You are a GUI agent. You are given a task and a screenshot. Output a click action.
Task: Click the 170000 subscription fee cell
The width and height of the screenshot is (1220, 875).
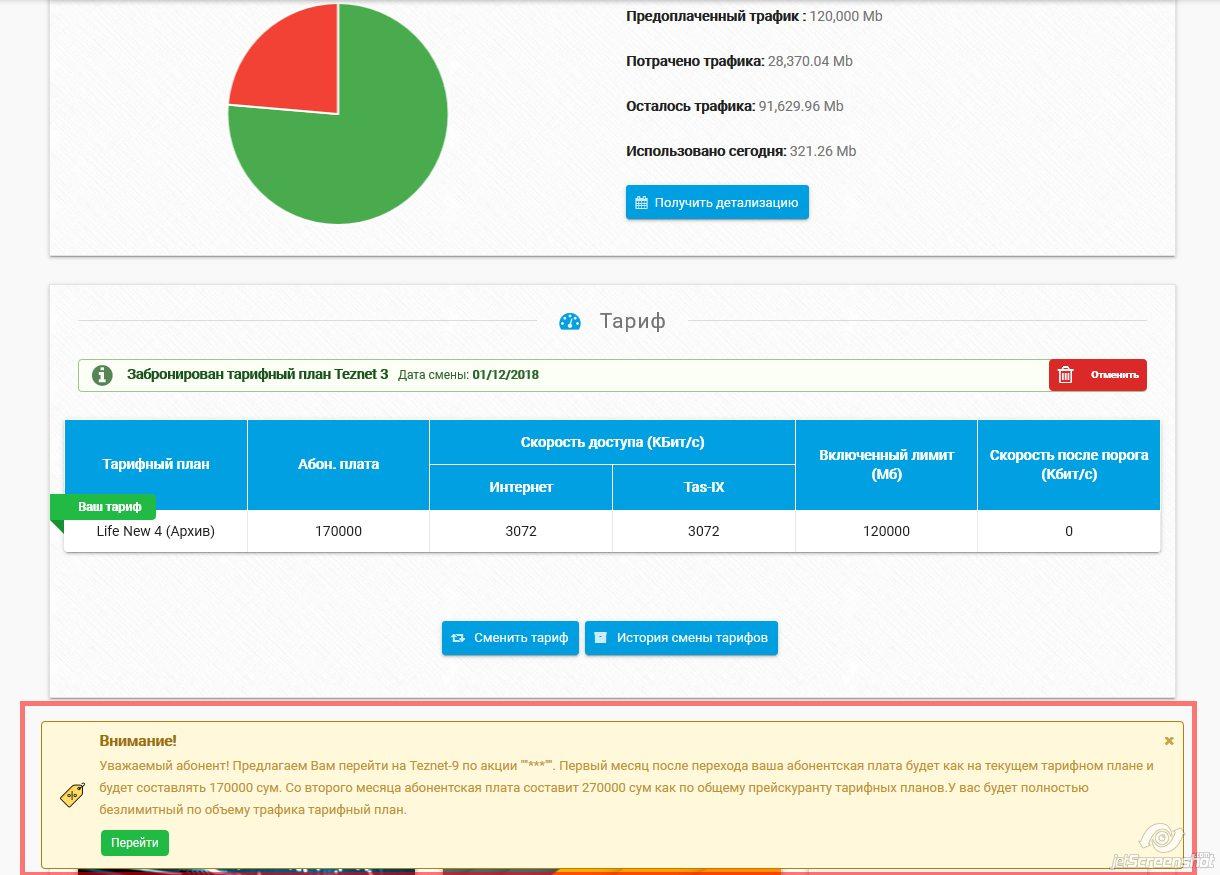click(338, 531)
